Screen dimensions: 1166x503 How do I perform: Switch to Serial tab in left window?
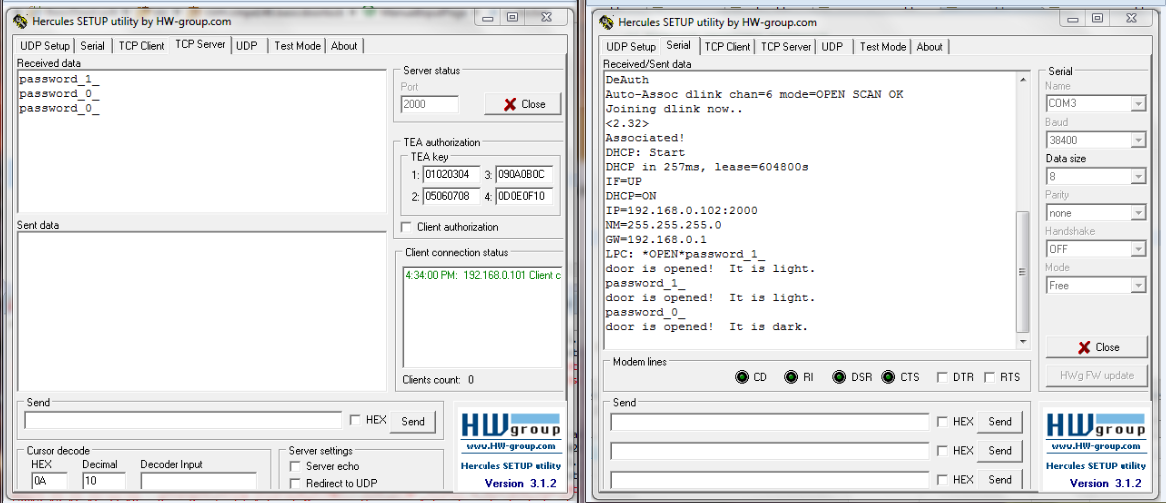click(x=92, y=46)
